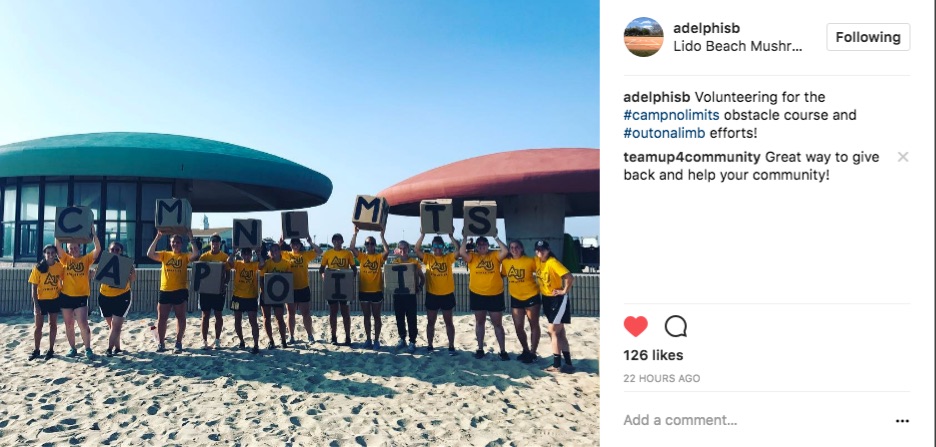Open the #outonalimb hashtag
This screenshot has height=447, width=936.
[x=664, y=132]
